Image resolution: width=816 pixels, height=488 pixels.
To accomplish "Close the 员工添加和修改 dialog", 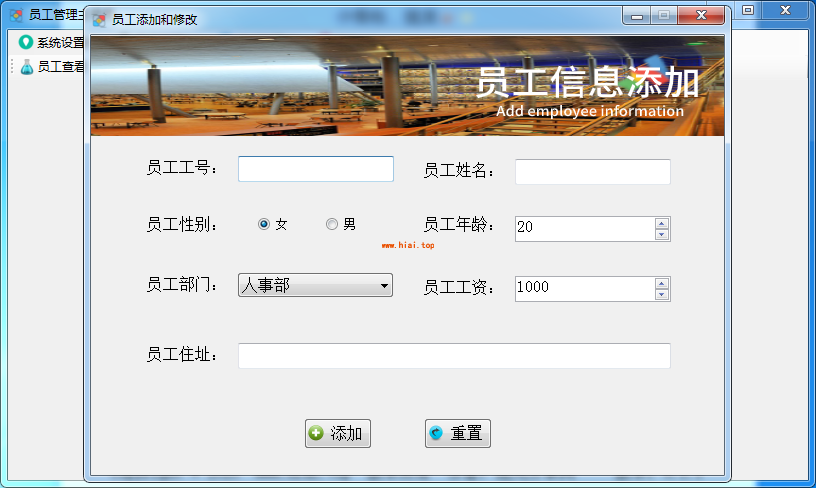I will click(x=701, y=16).
